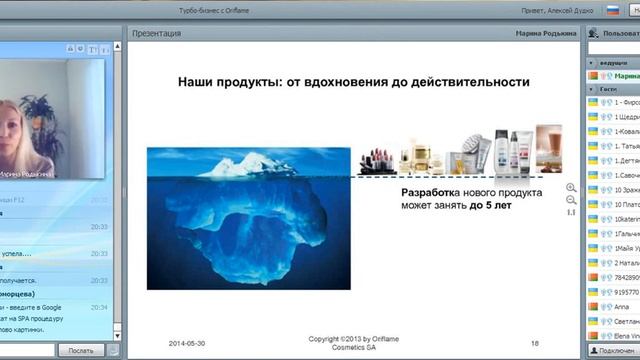Image resolution: width=640 pixels, height=360 pixels.
Task: Open emoticon picker next to Послать button
Action: click(x=113, y=350)
